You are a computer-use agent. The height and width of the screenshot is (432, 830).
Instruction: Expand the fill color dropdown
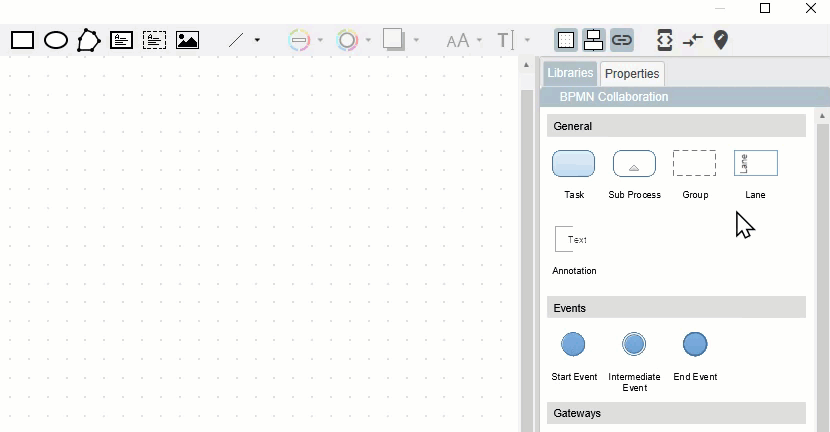coord(368,40)
